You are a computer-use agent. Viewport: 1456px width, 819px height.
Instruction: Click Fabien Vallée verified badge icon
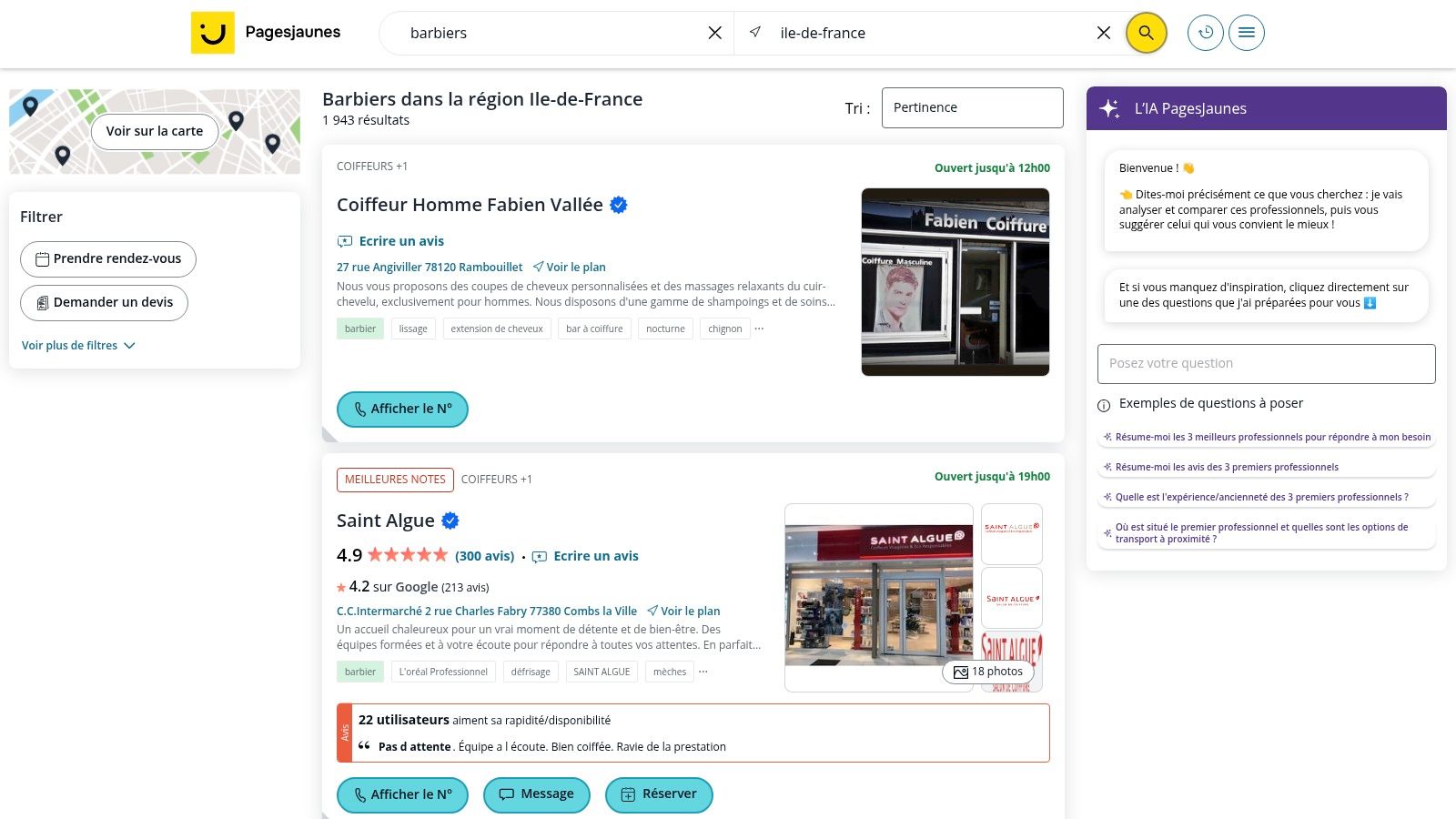[619, 205]
